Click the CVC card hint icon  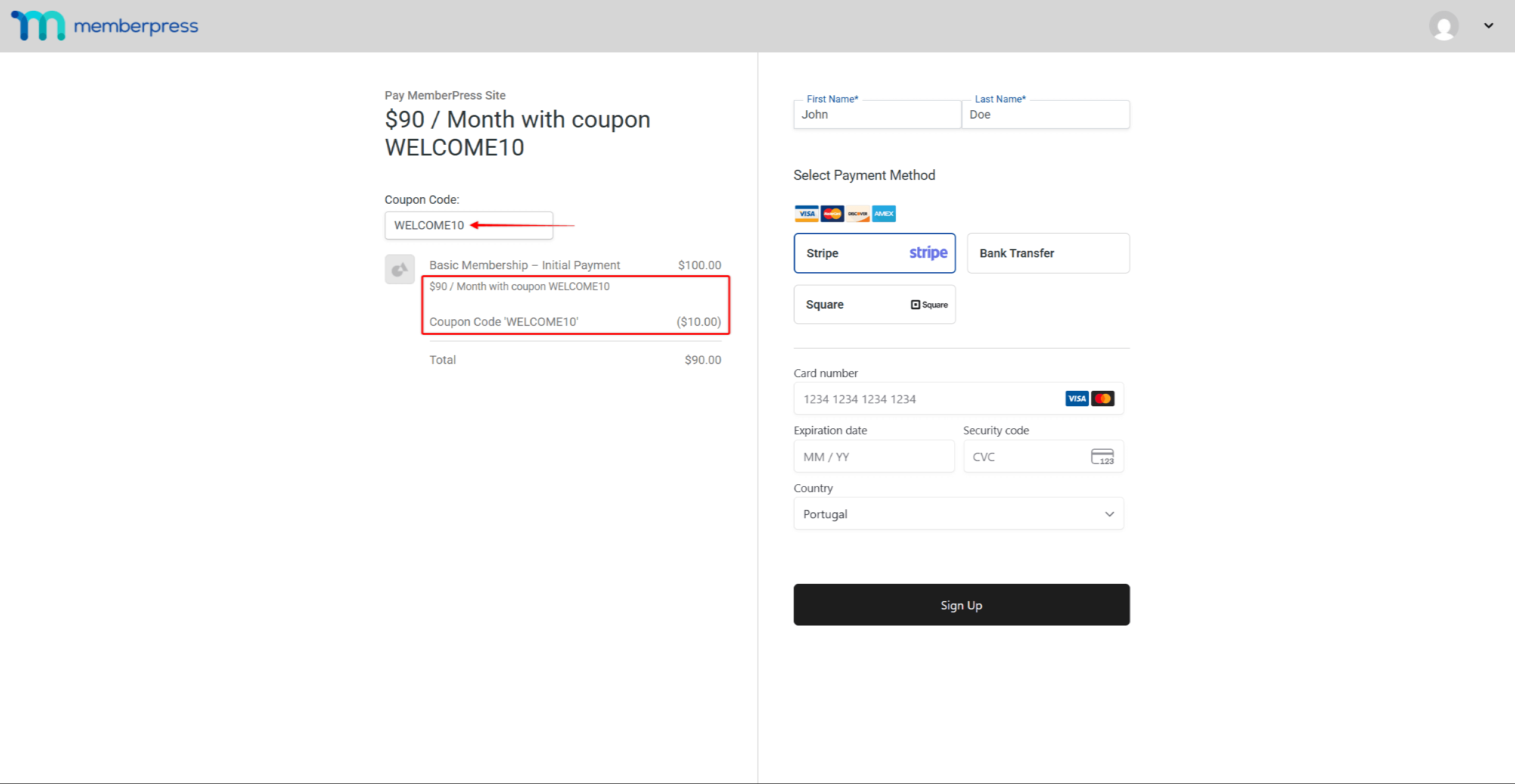coord(1102,457)
